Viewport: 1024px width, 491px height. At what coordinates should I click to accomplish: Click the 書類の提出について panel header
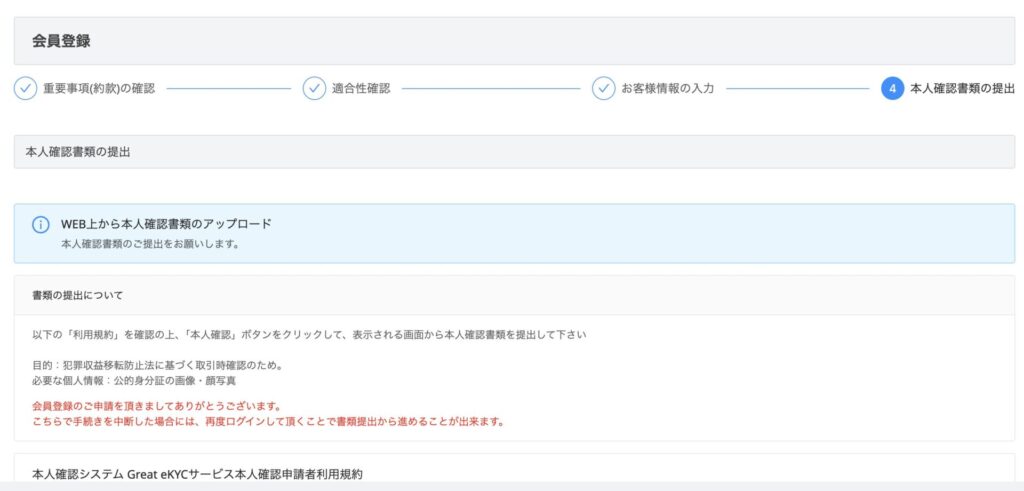coord(78,296)
